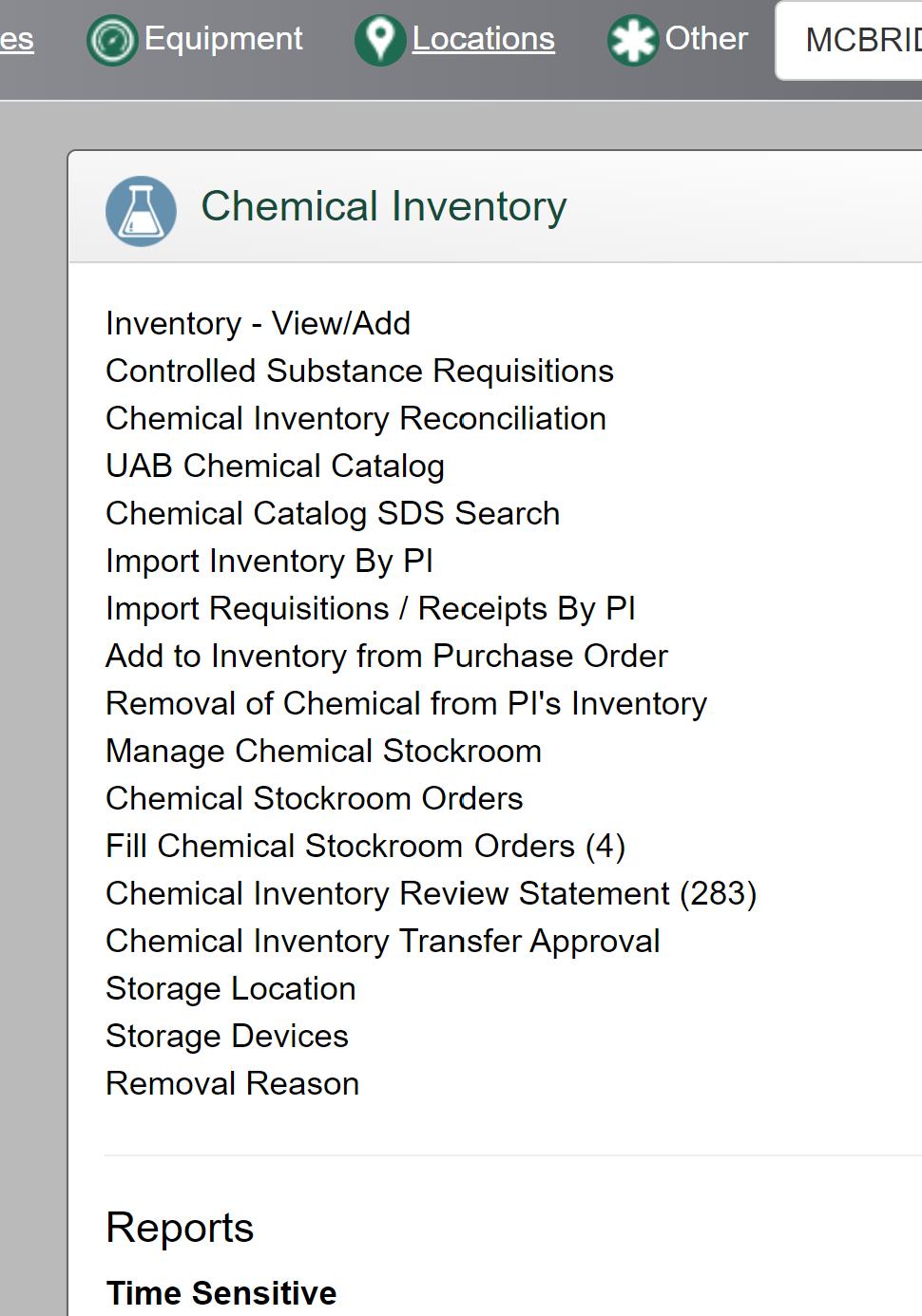
Task: Open Add to Inventory from Purchase Order
Action: pos(387,657)
